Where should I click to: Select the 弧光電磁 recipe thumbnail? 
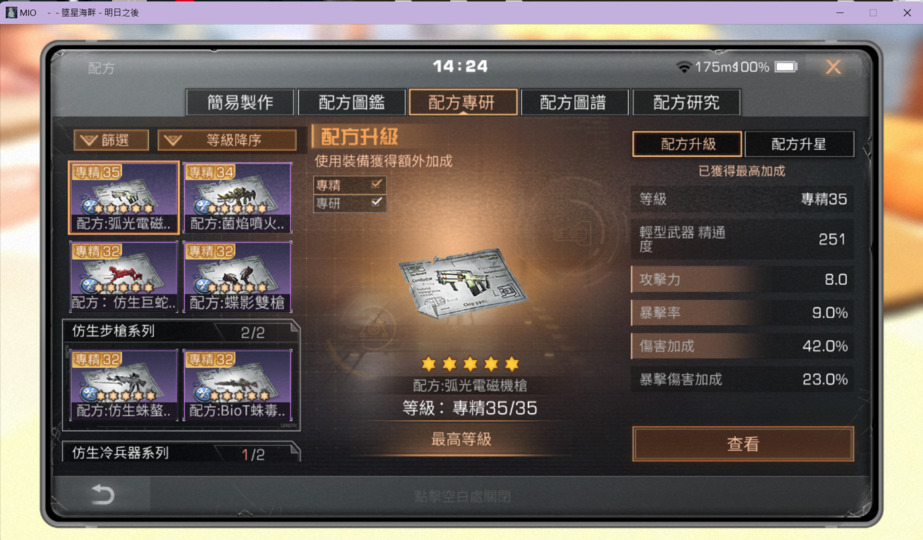point(124,198)
